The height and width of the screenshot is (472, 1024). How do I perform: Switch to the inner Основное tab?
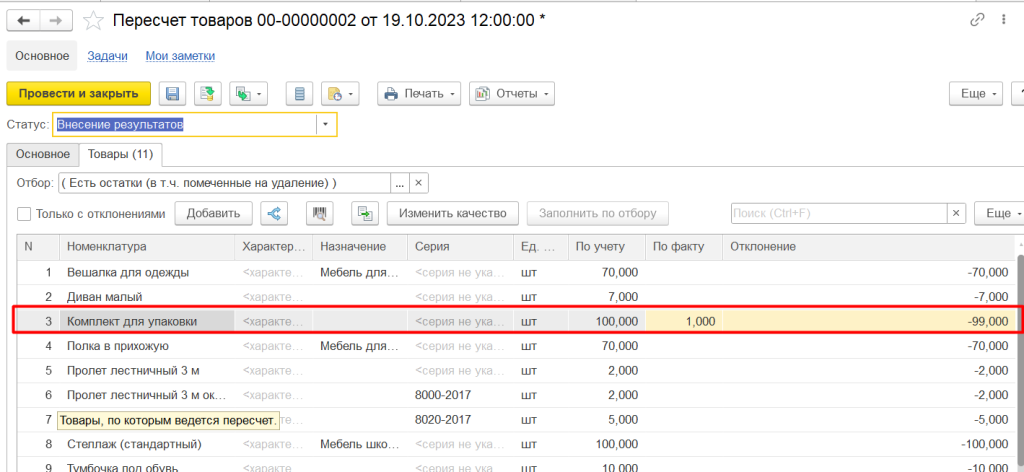(42, 155)
